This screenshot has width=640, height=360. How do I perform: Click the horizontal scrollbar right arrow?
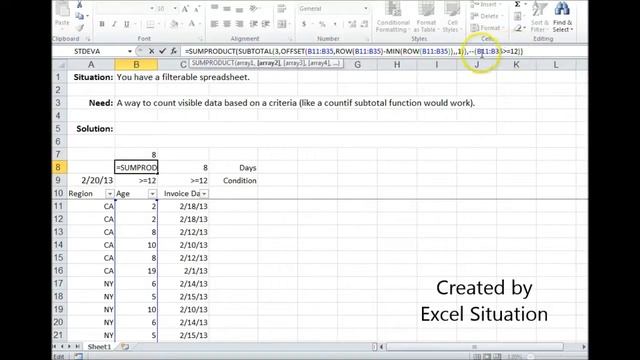click(x=584, y=347)
